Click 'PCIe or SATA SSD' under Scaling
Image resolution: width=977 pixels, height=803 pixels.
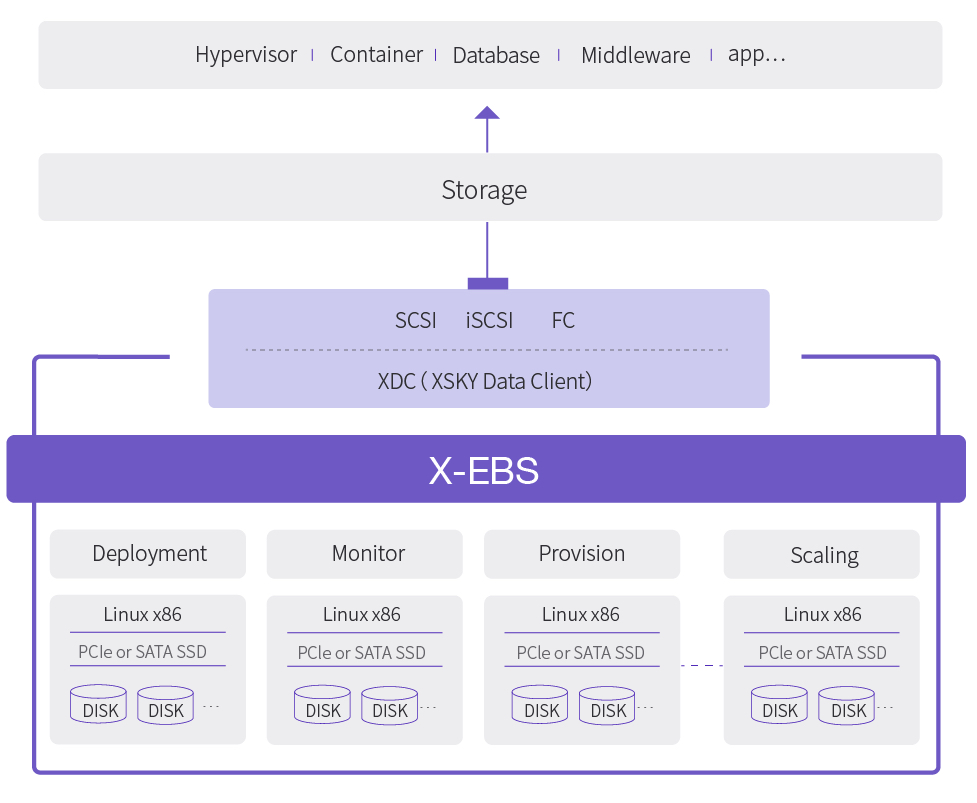click(x=822, y=652)
